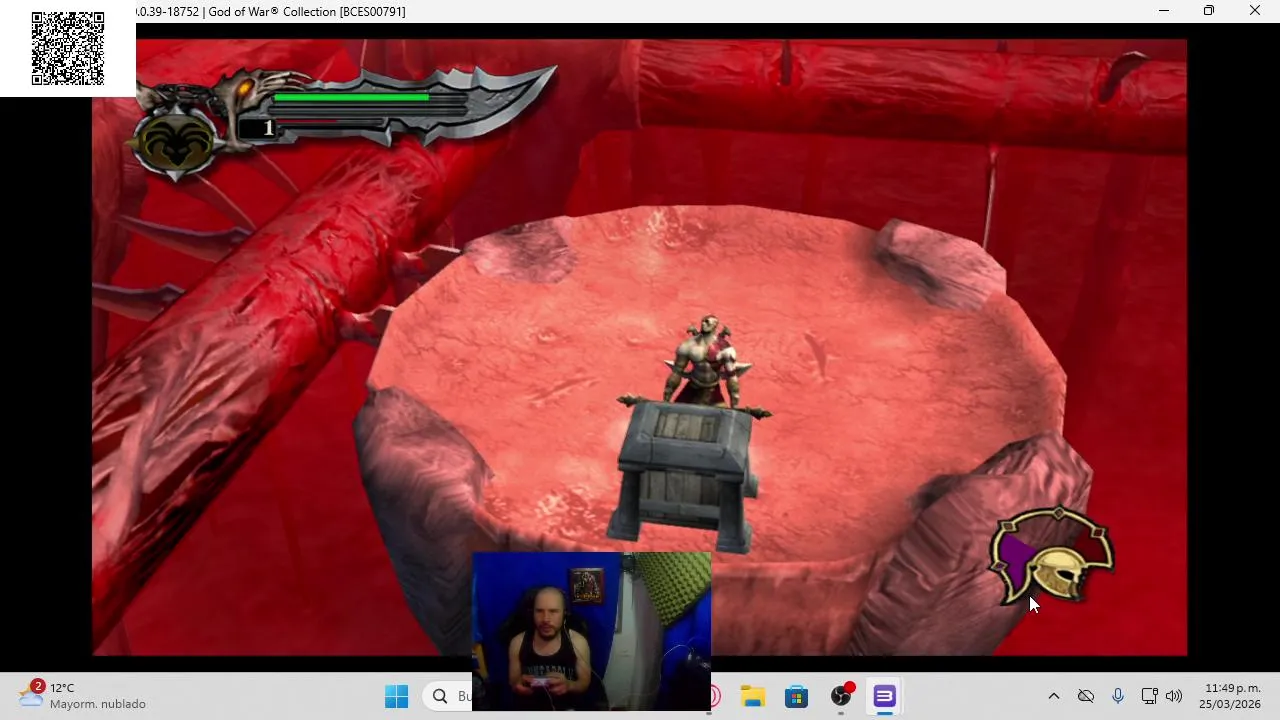Open File Explorer from the taskbar
Screen dimensions: 1280x720
pos(753,696)
